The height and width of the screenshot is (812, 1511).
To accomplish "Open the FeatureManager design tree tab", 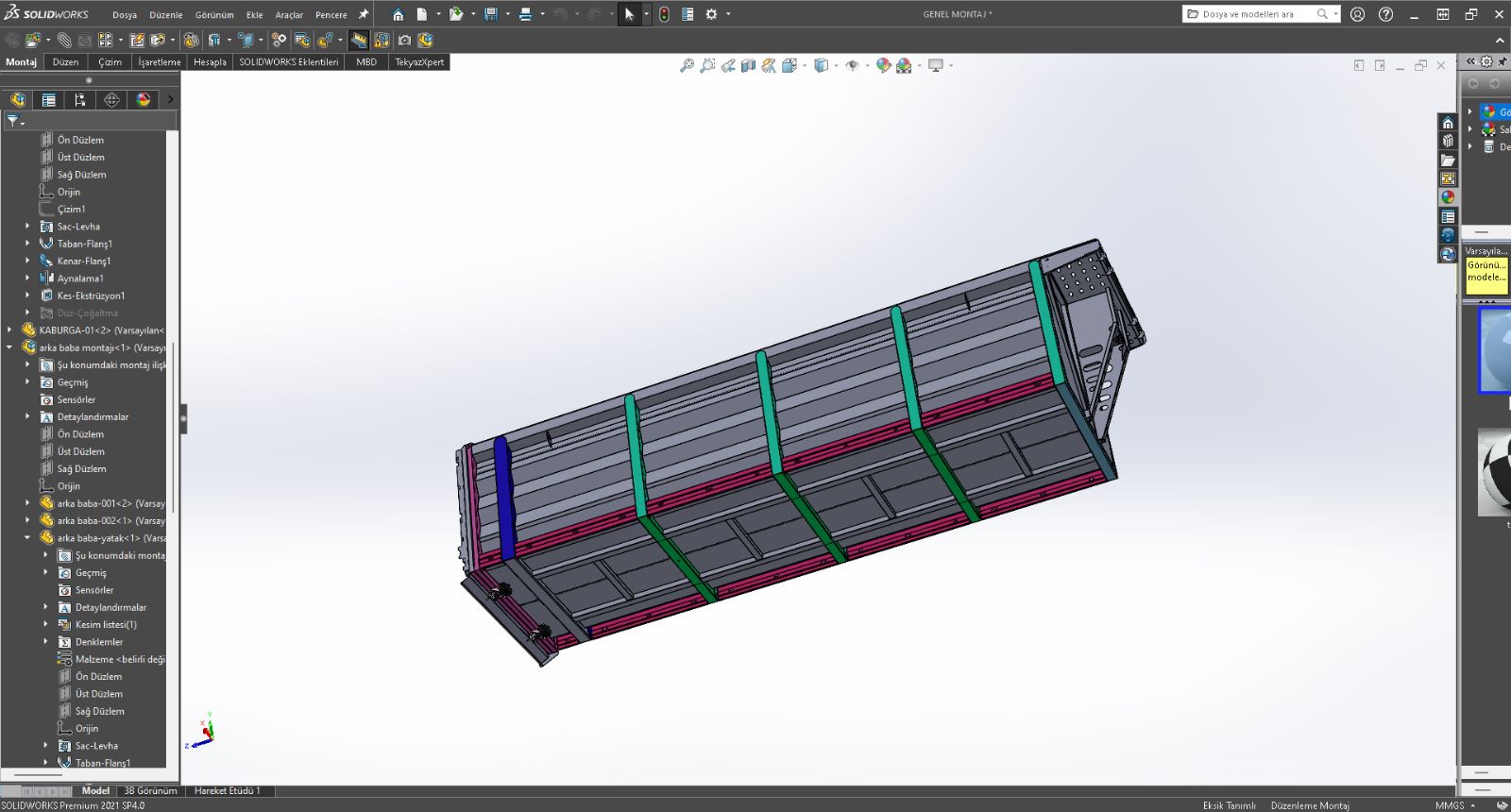I will pyautogui.click(x=18, y=99).
